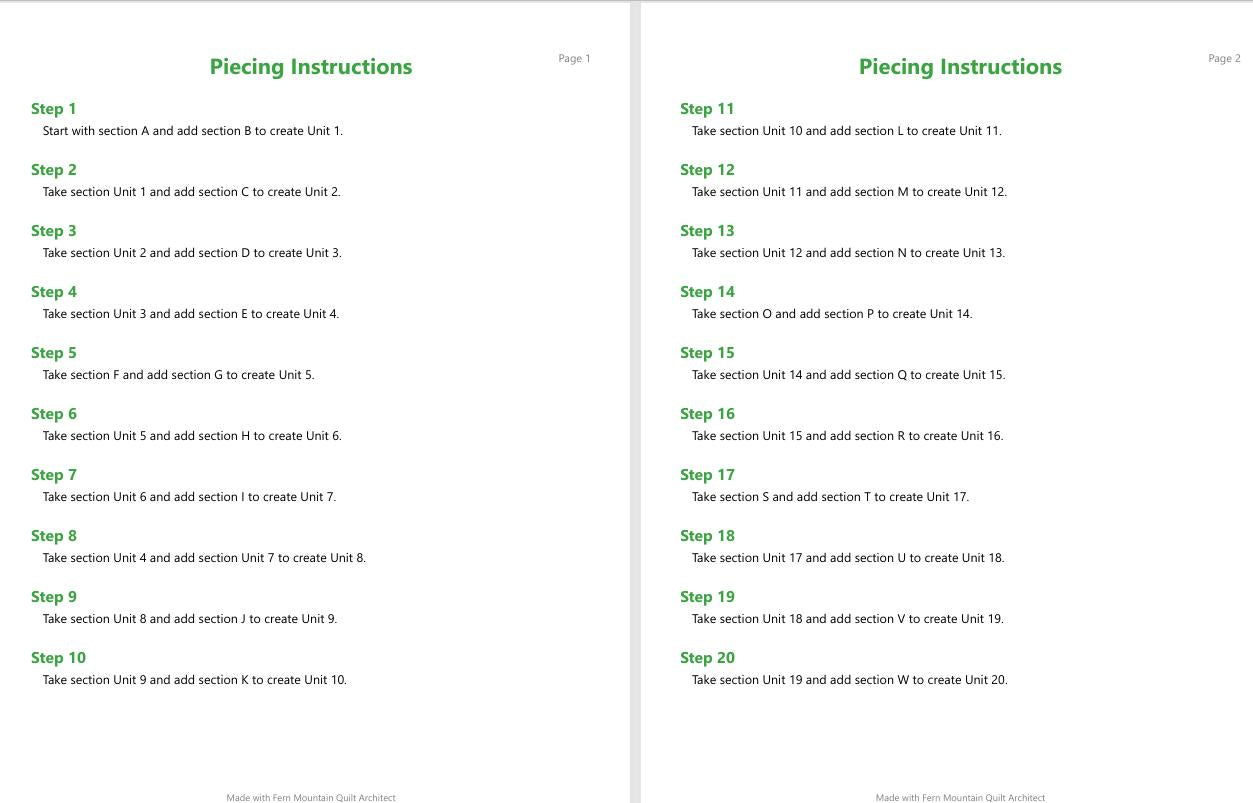
Task: Click the Page 2 number label
Action: coord(1224,59)
